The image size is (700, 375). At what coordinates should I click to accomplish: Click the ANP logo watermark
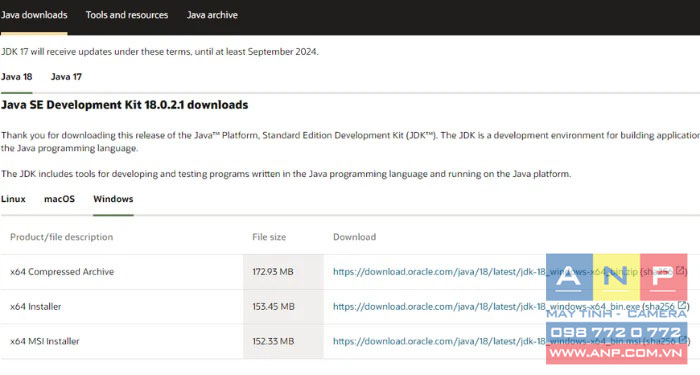tap(617, 277)
